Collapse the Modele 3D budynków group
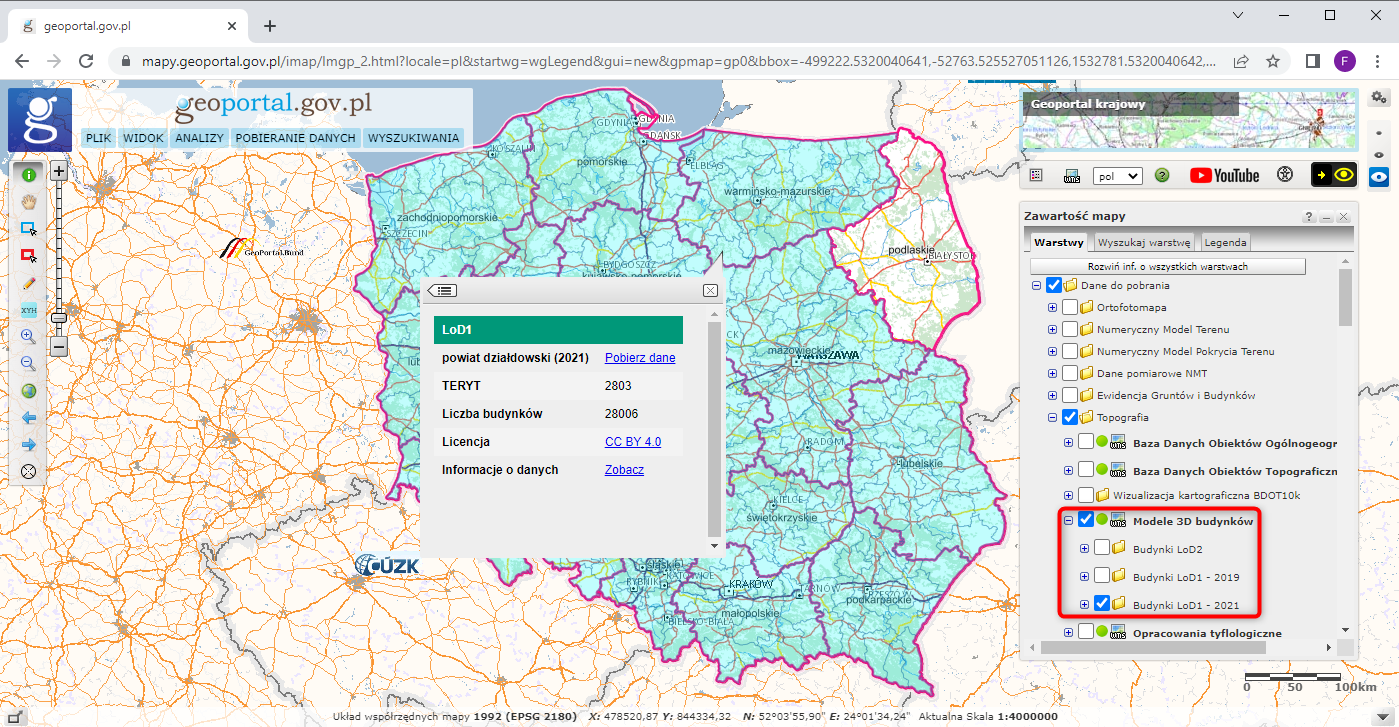This screenshot has width=1399, height=727. (1068, 520)
